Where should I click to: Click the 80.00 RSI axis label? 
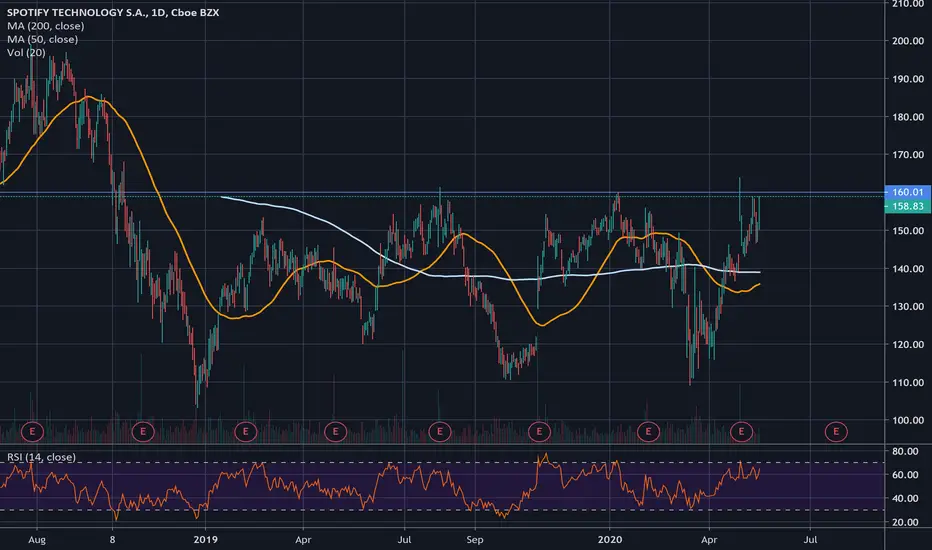point(905,451)
